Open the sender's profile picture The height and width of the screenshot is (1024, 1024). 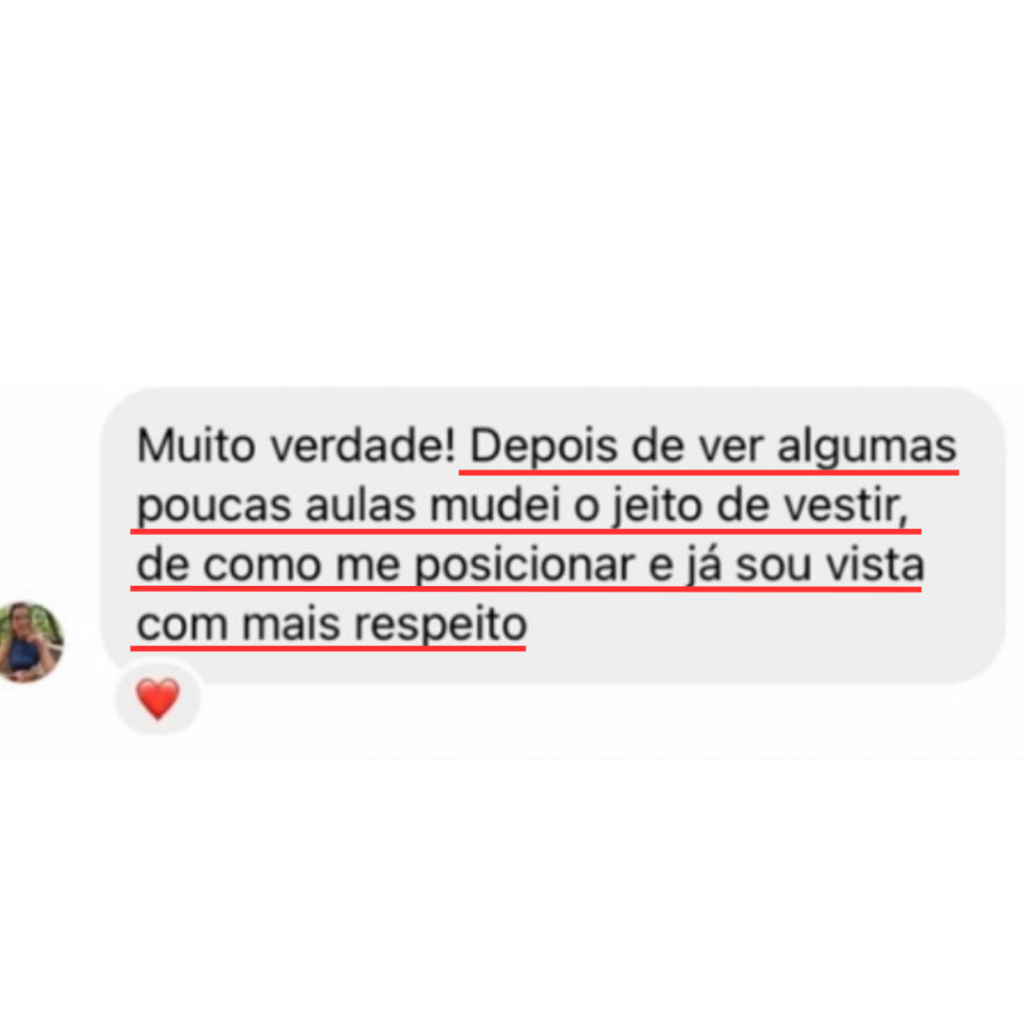pyautogui.click(x=30, y=643)
